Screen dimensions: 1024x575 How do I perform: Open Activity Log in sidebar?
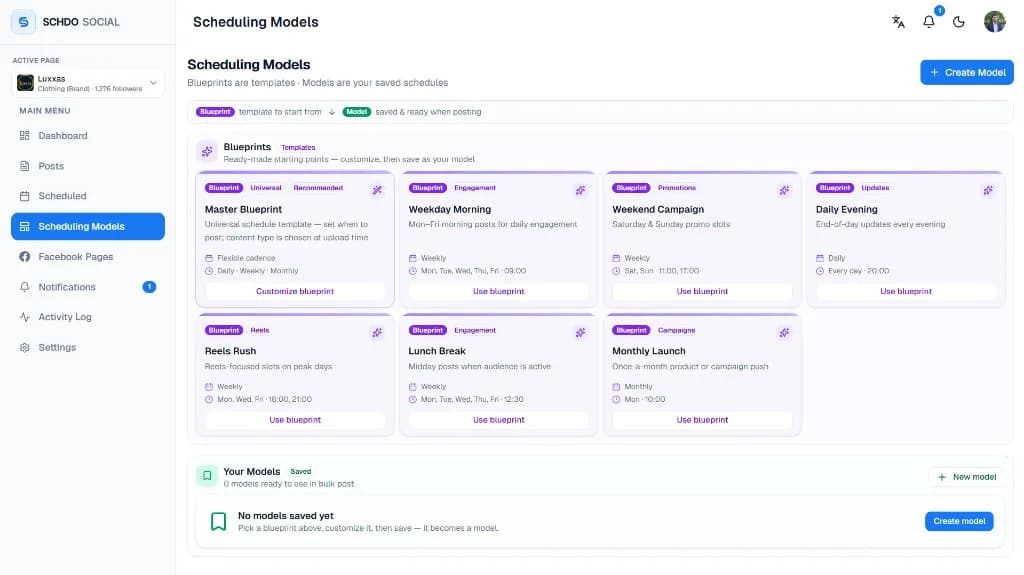tap(88, 317)
